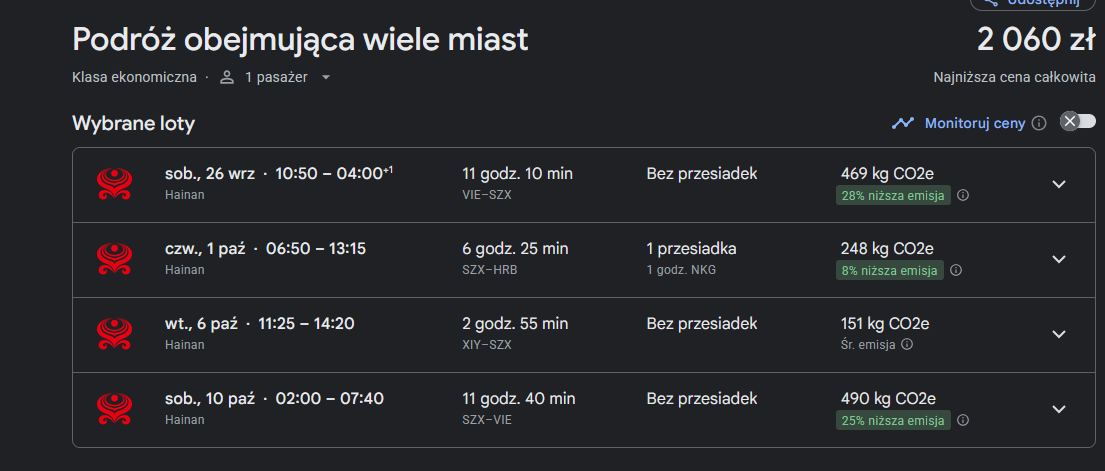
Task: Expand the 10 paź SZX–VIE flight details
Action: (x=1058, y=409)
